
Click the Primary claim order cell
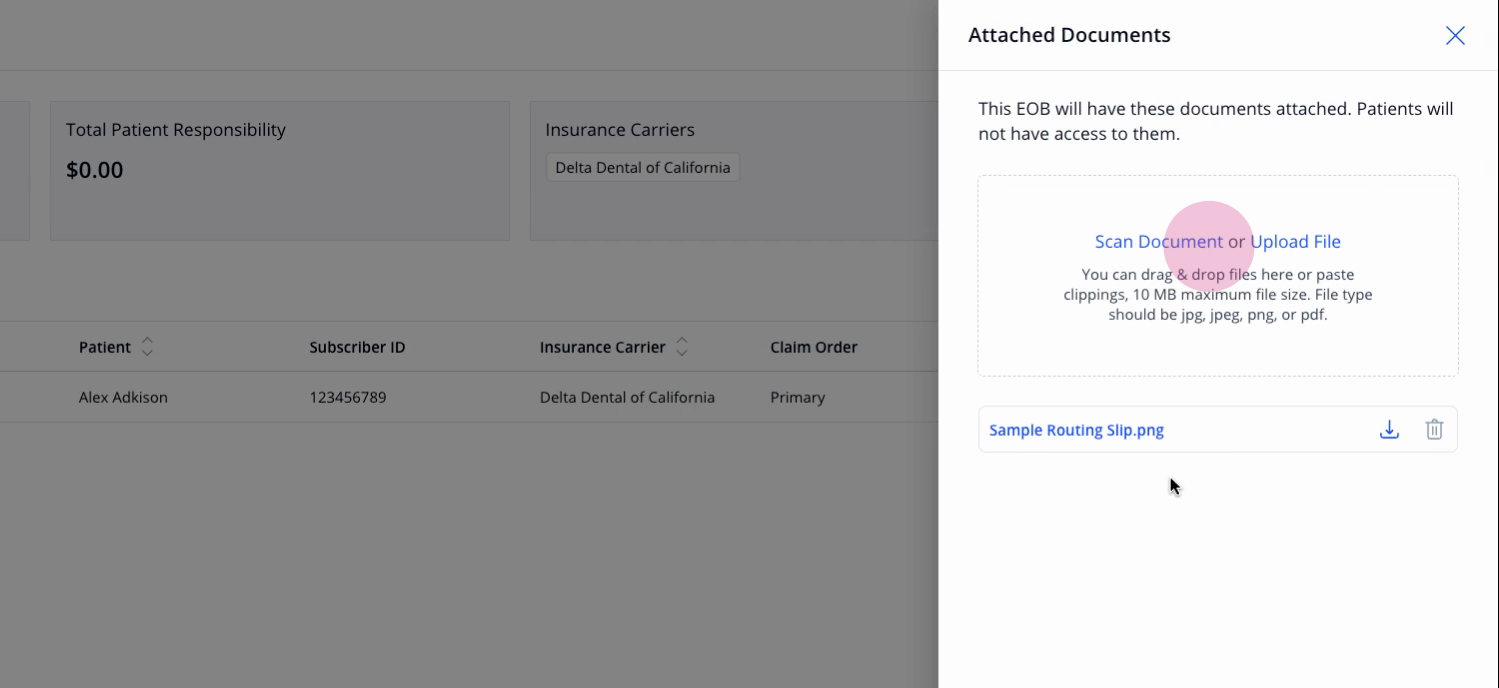[797, 397]
